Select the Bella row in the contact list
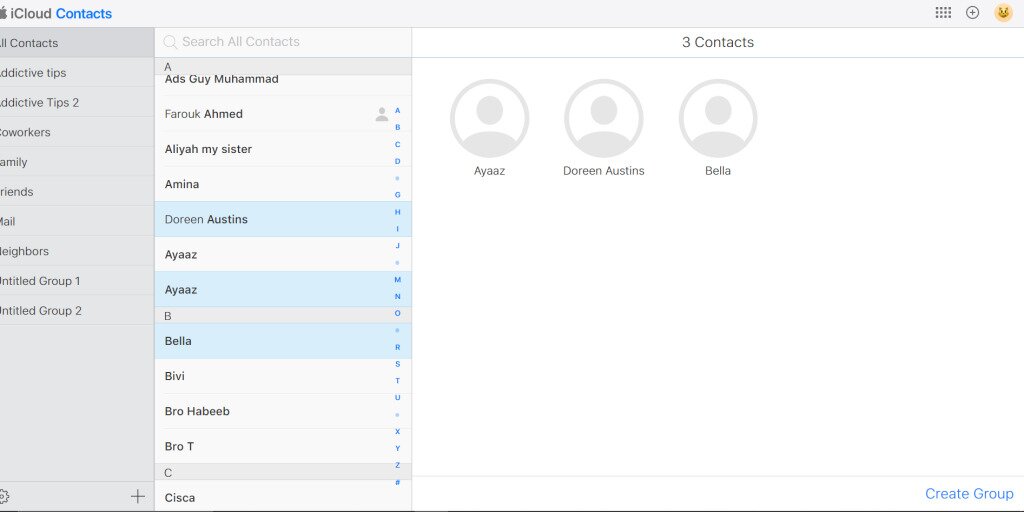1024x512 pixels. pyautogui.click(x=283, y=341)
